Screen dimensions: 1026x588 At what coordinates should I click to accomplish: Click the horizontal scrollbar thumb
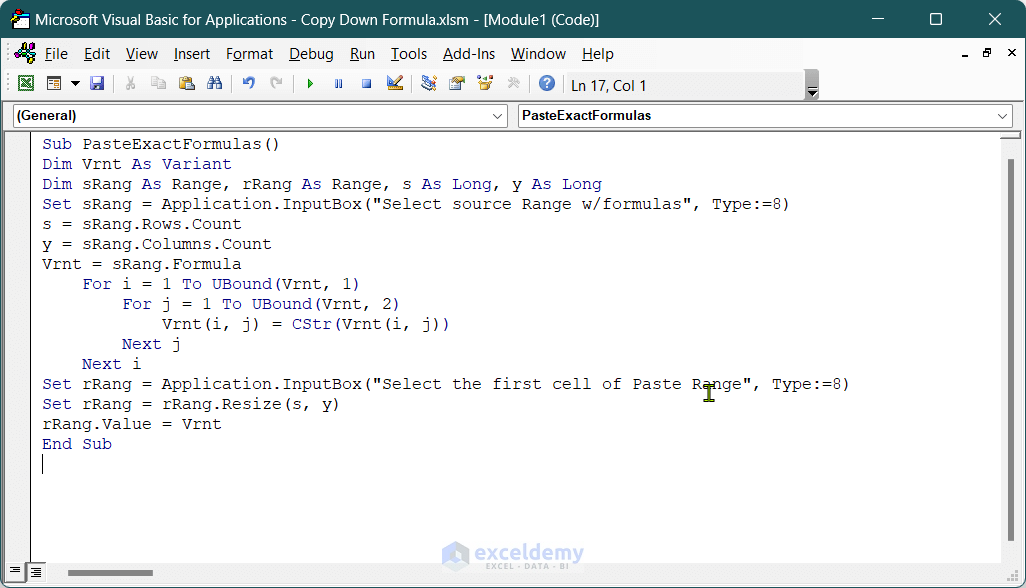tap(110, 573)
